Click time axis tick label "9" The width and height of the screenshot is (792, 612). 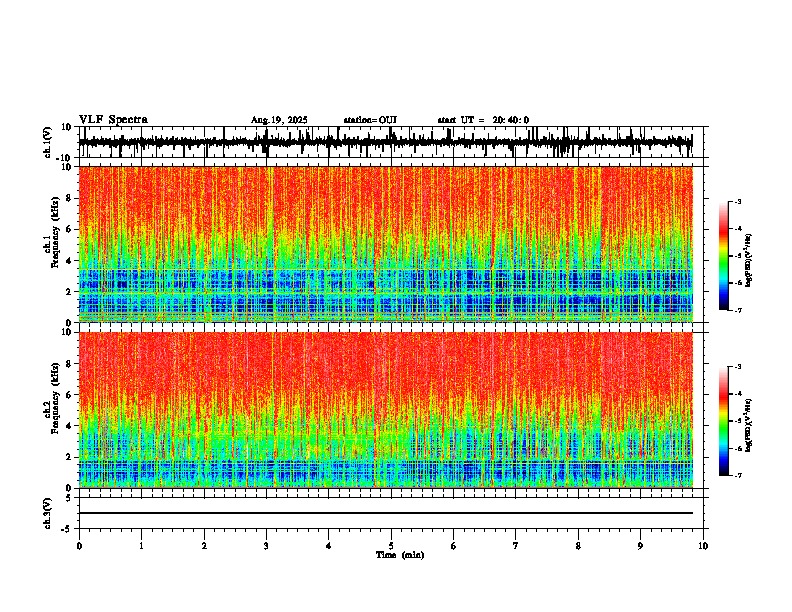(640, 546)
